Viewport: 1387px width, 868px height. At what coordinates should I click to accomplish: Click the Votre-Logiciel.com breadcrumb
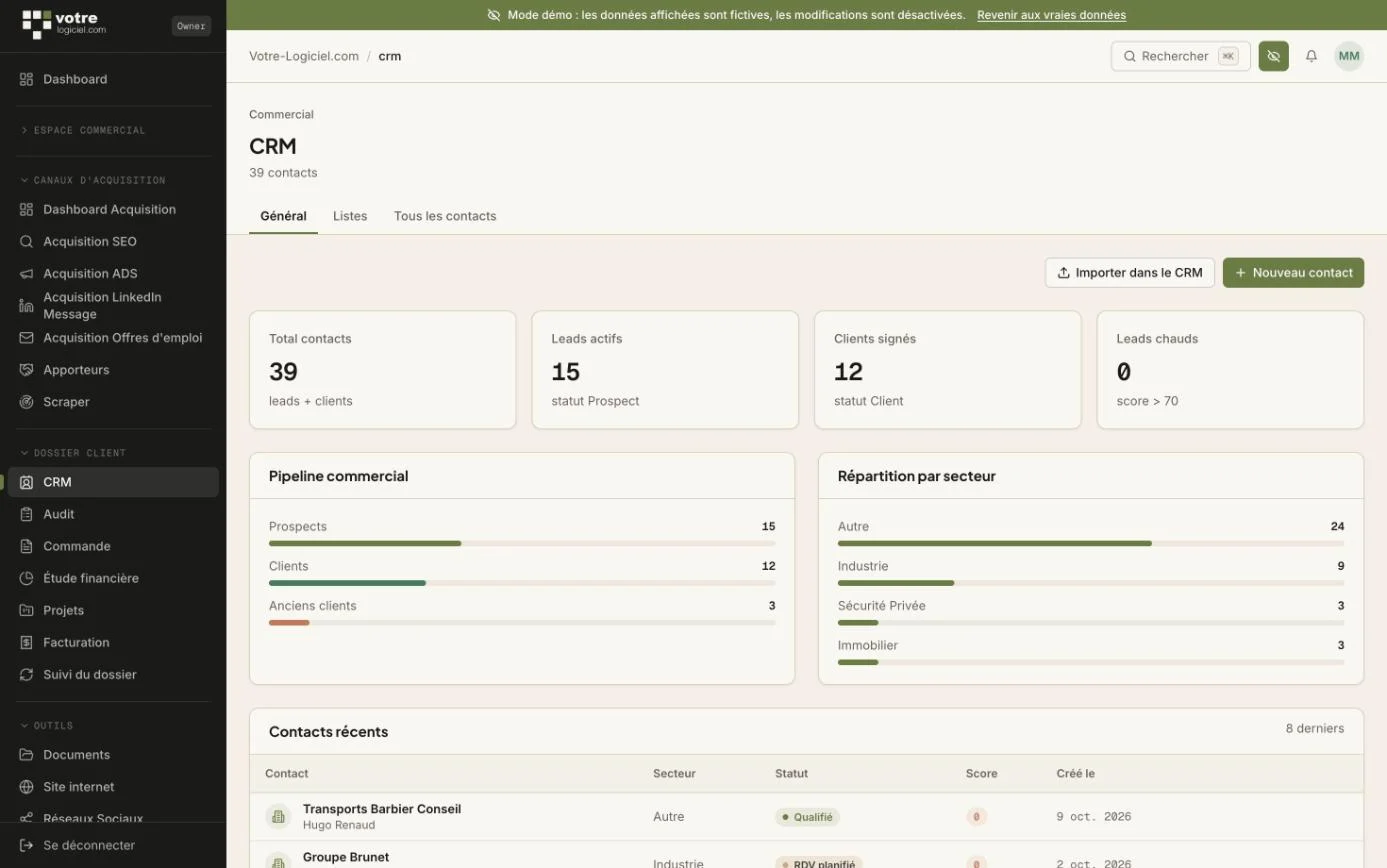point(304,56)
